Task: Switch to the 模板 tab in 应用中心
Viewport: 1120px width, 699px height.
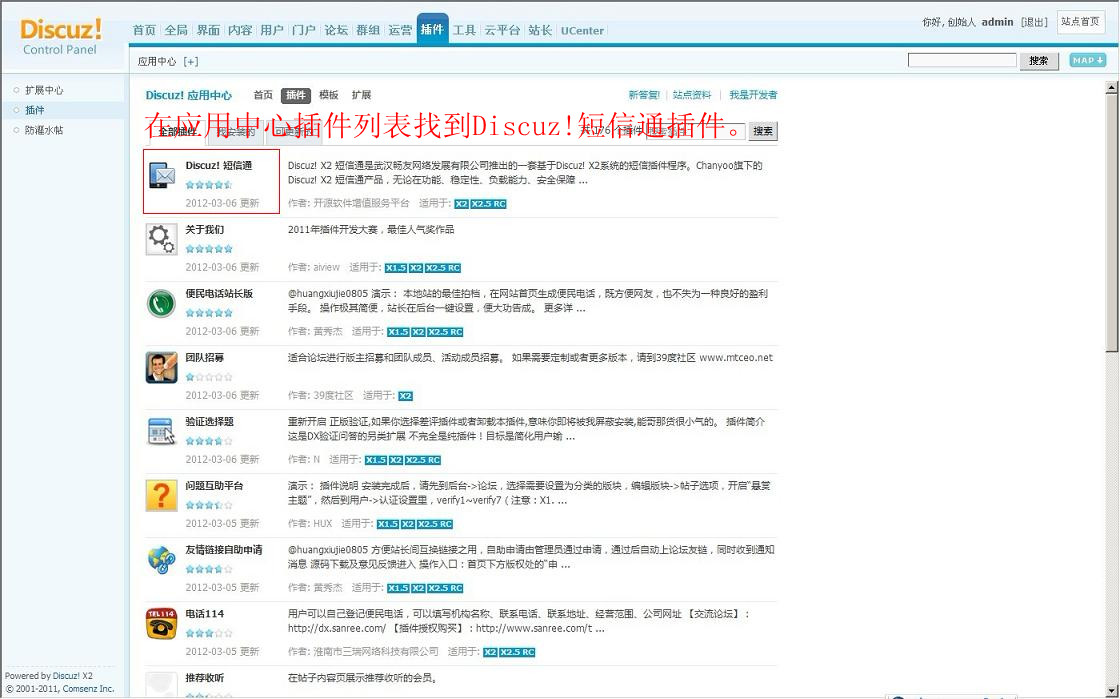Action: click(329, 95)
